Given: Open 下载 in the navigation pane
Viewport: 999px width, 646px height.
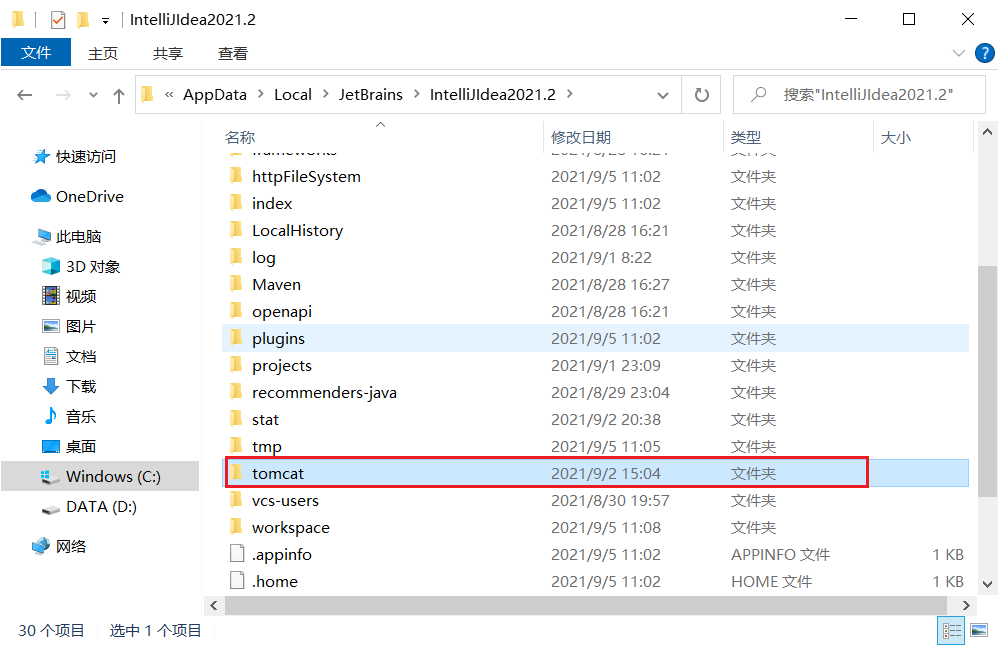Looking at the screenshot, I should tap(69, 386).
